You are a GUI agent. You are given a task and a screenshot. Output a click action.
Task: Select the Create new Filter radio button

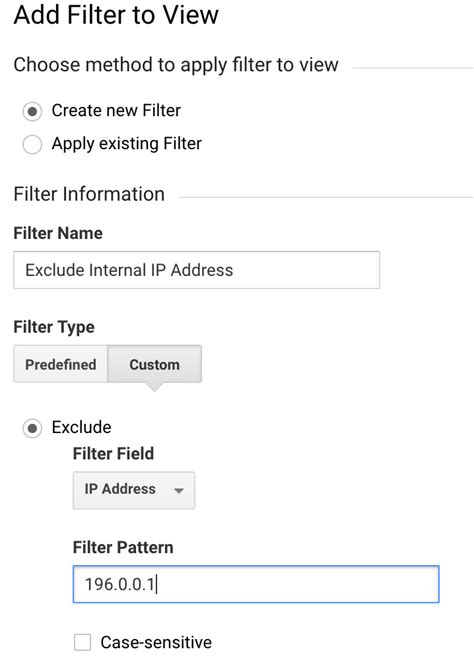click(x=32, y=111)
